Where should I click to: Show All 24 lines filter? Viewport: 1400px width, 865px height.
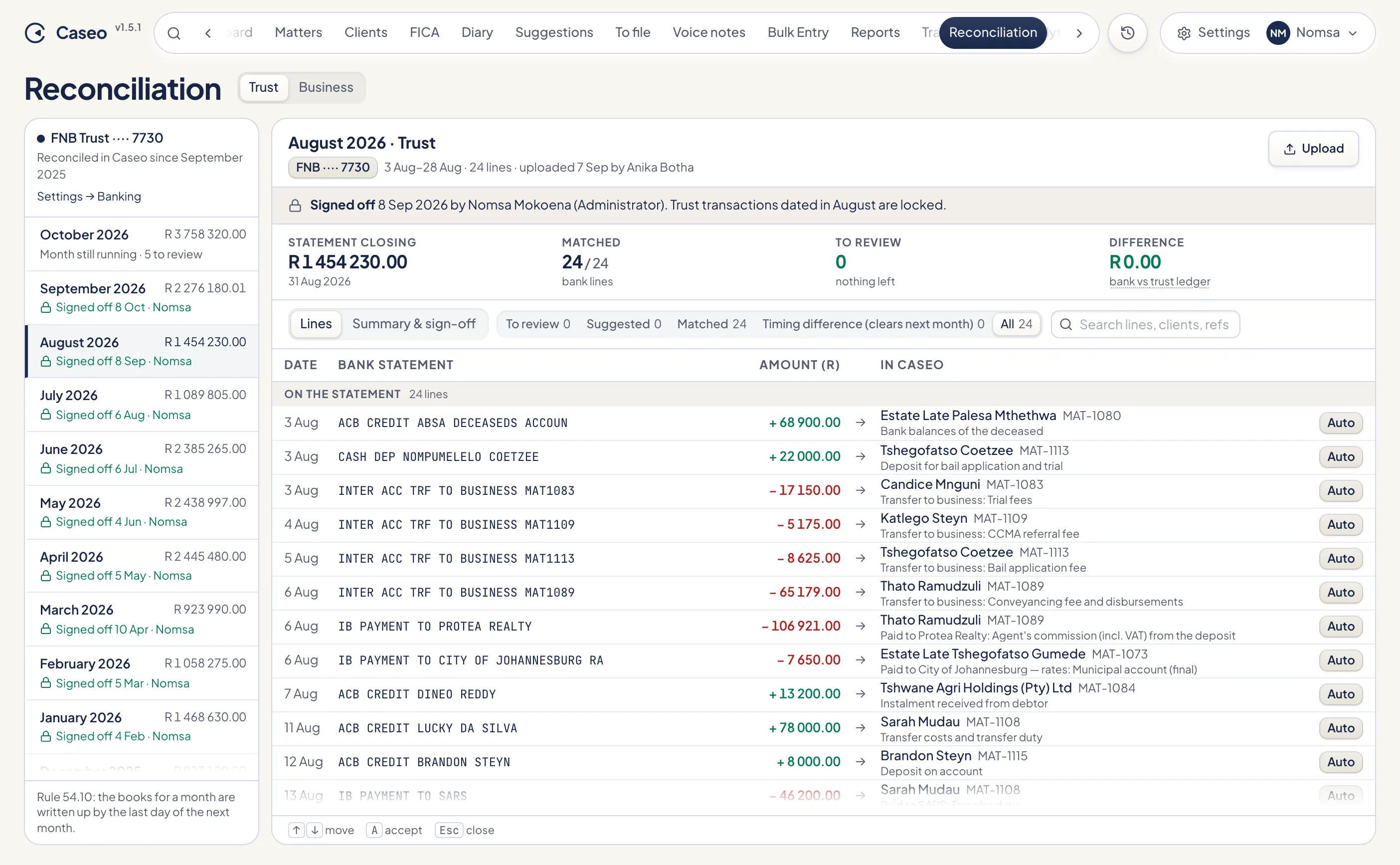coord(1017,324)
